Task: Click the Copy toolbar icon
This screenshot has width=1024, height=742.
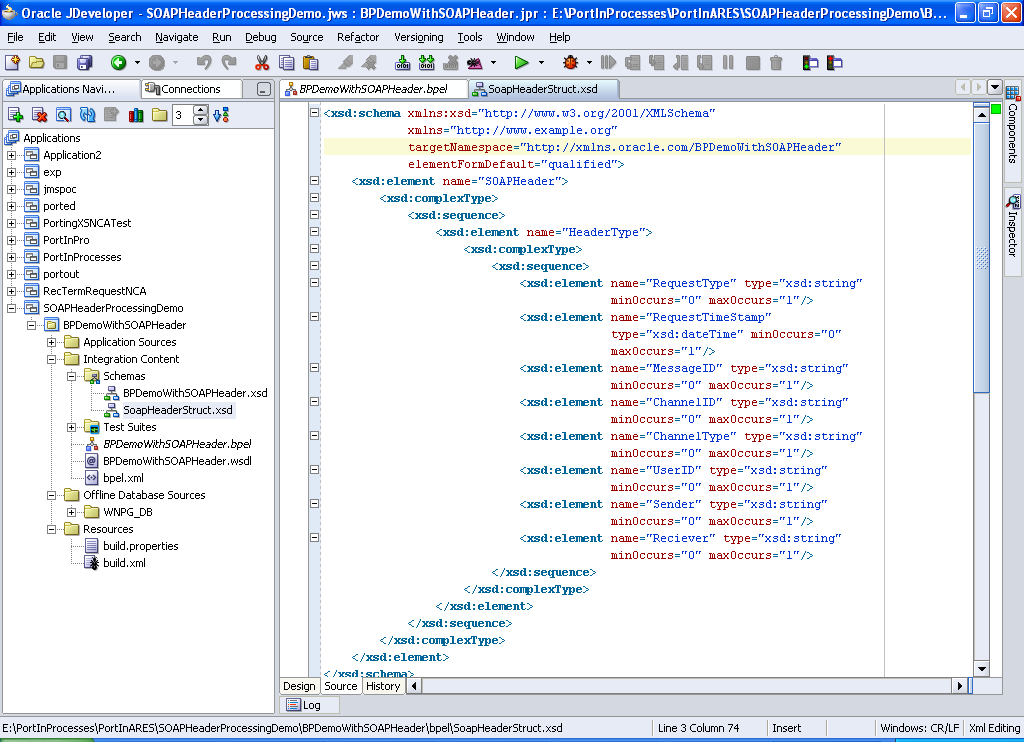Action: (286, 63)
